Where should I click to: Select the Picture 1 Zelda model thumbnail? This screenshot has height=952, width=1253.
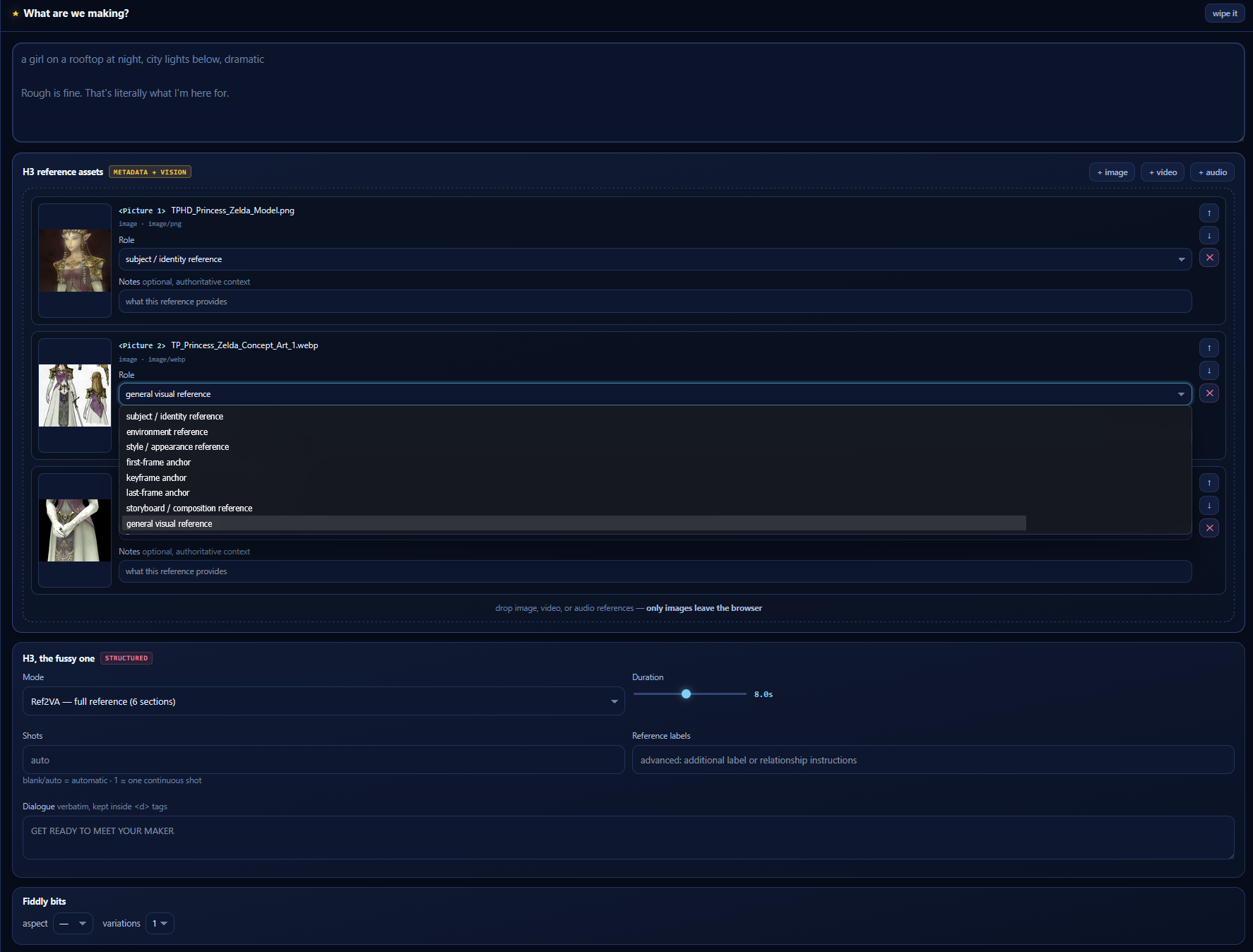[75, 261]
